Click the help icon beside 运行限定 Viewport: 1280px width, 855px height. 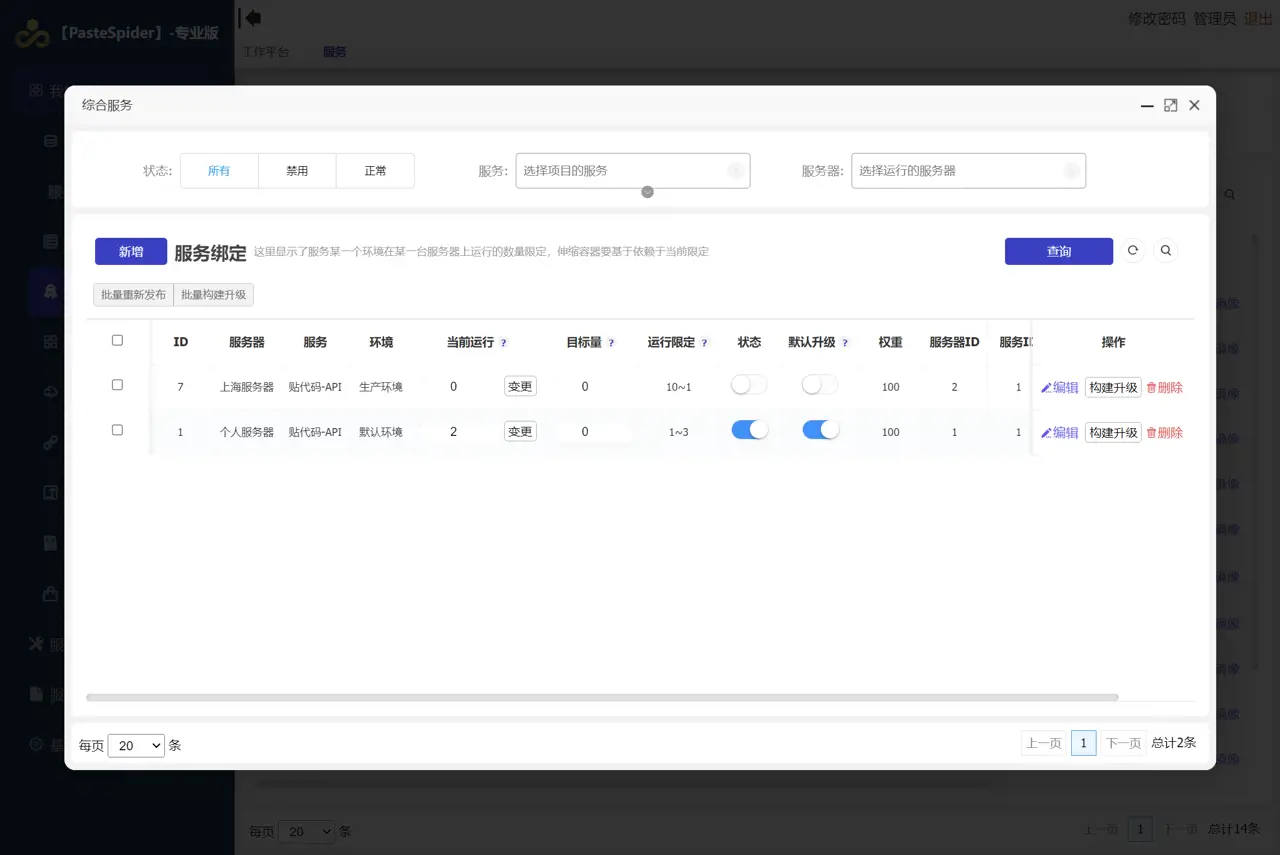(704, 343)
